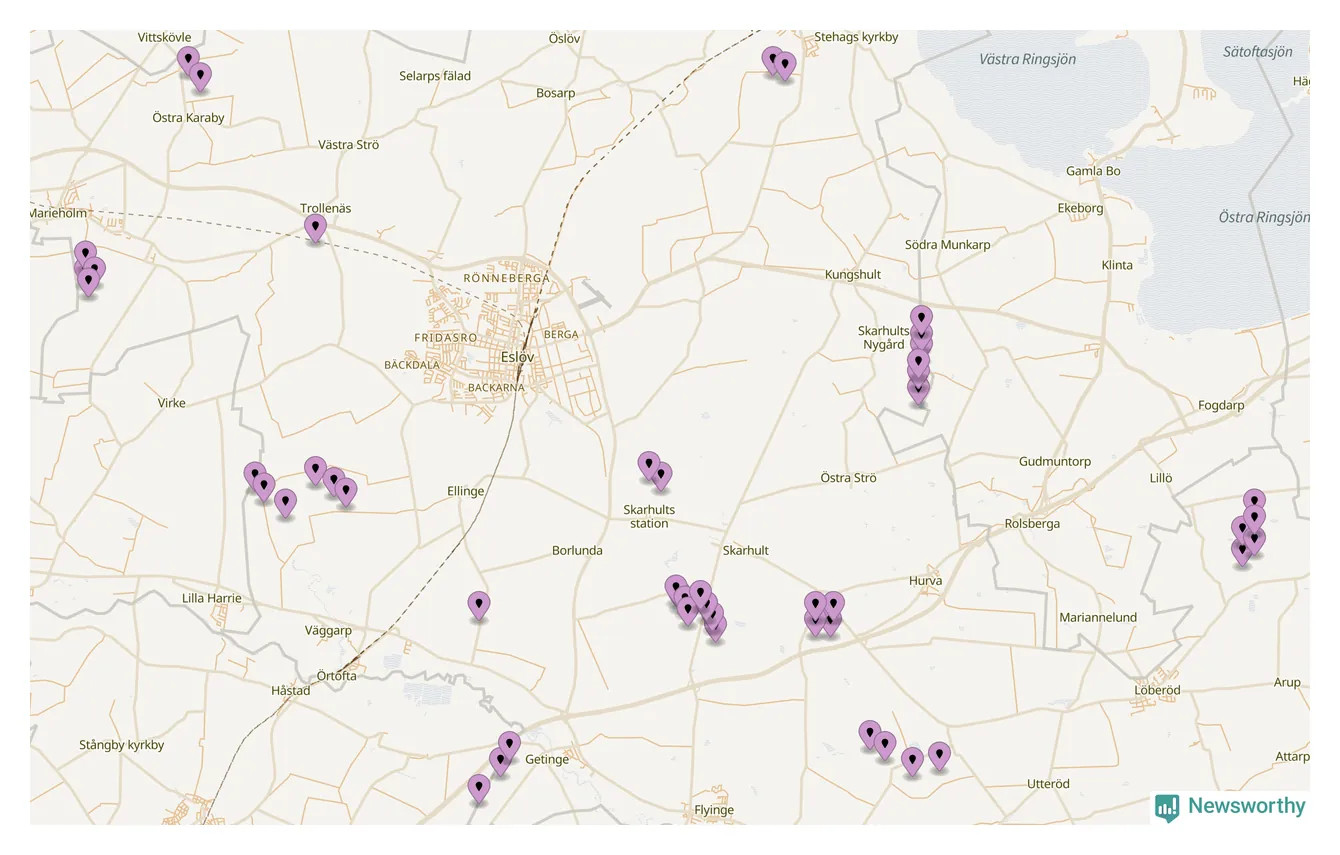Click westernmost marker north of Utteröd
1340x855 pixels.
[870, 735]
